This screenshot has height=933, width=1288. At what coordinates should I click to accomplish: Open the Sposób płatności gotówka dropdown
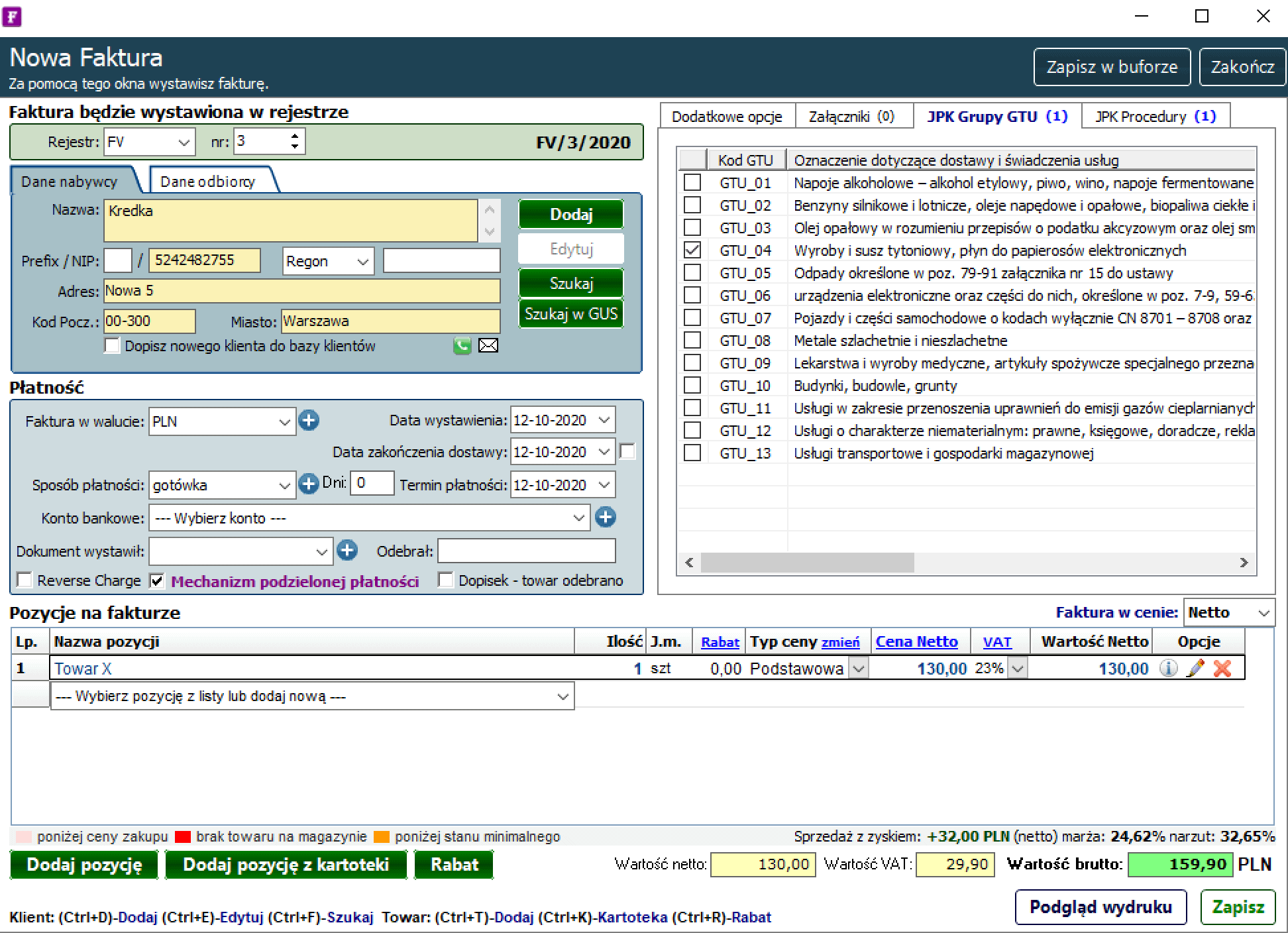coord(285,485)
